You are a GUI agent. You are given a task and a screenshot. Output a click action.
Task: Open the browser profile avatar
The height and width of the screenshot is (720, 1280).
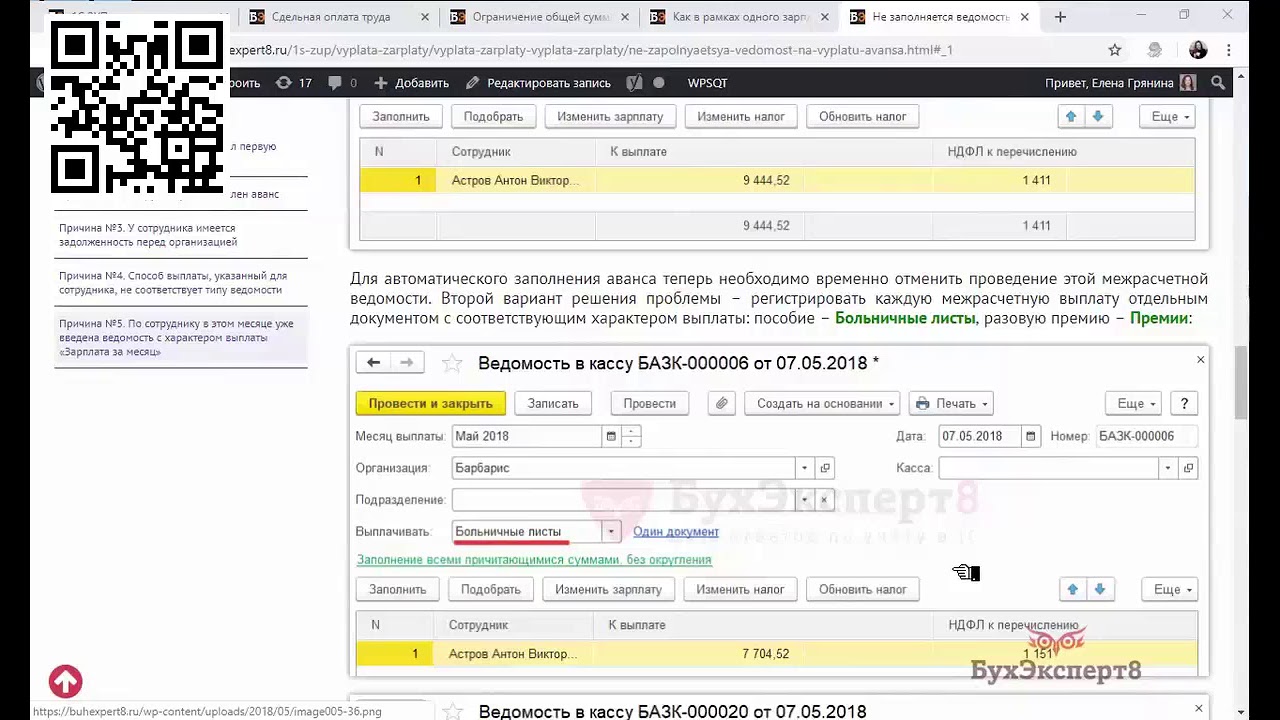coord(1198,50)
